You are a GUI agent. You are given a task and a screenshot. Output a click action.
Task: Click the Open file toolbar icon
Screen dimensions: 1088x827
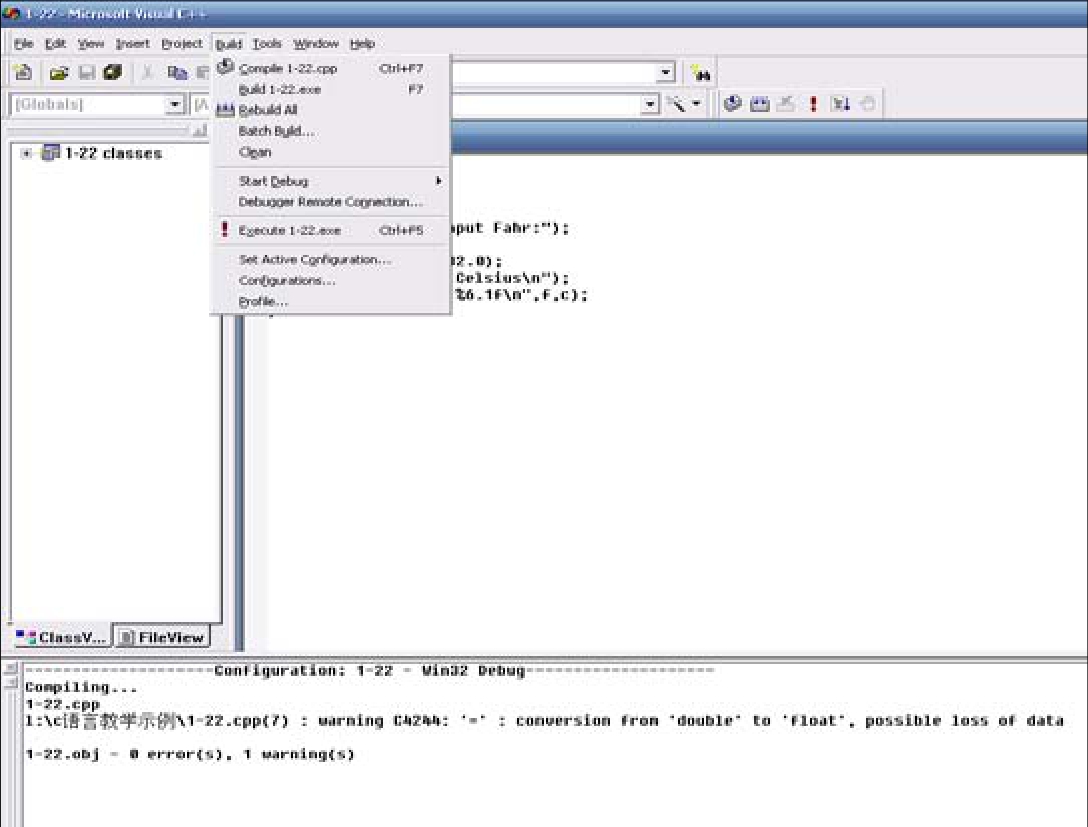tap(59, 72)
